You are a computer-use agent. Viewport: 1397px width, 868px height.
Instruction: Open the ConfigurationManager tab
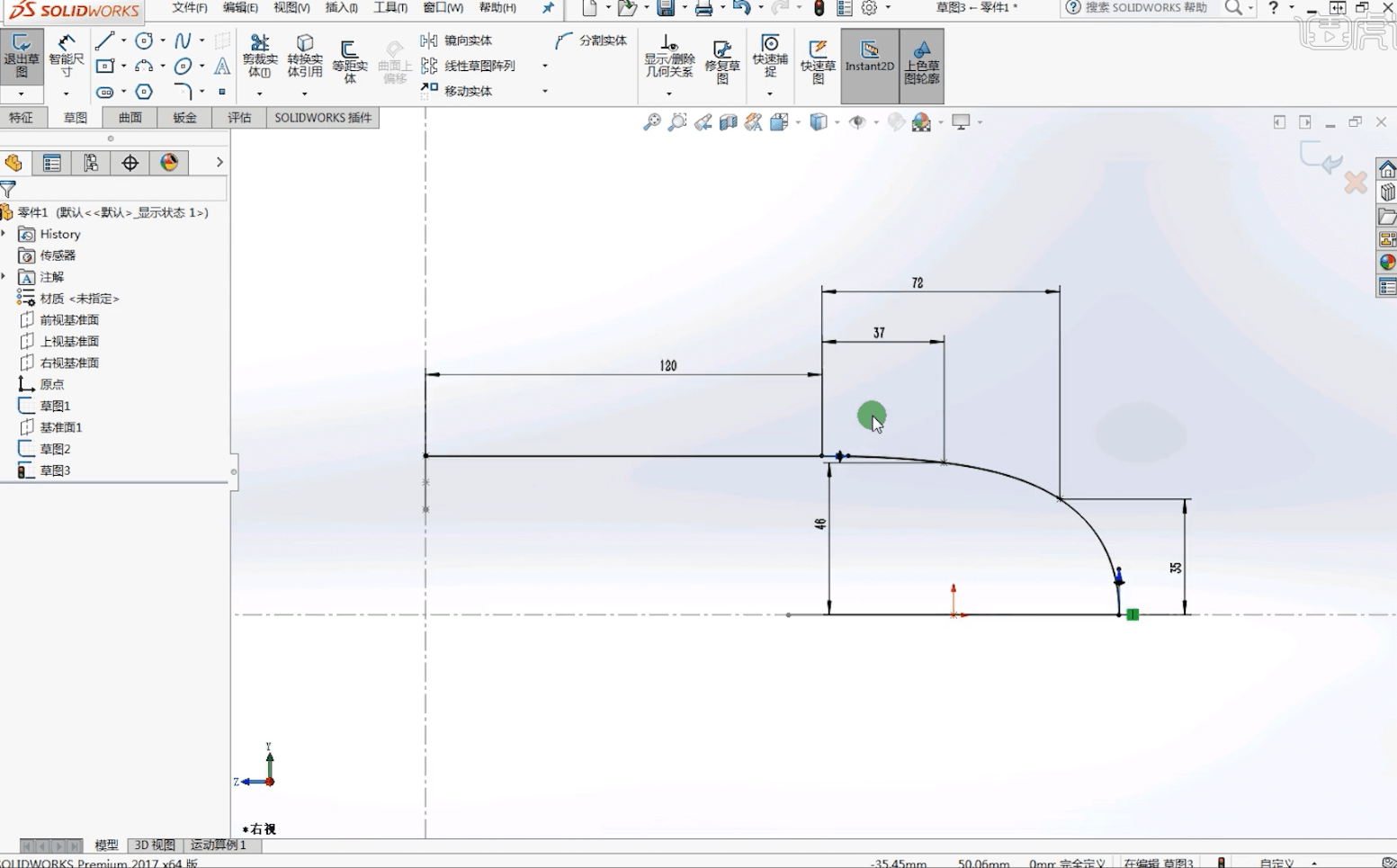91,163
